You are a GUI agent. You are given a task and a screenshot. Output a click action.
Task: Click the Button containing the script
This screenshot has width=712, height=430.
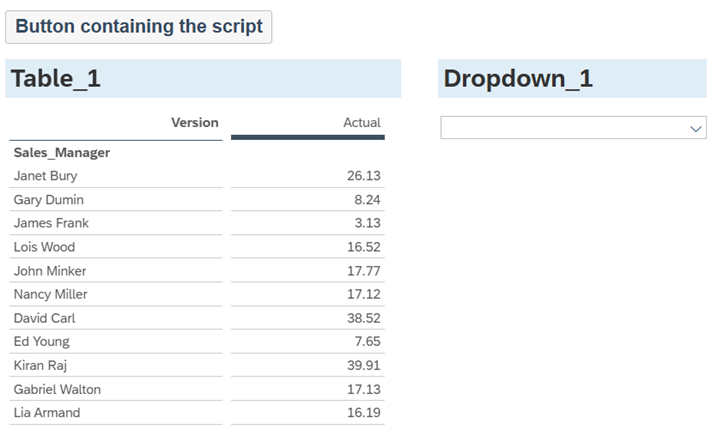pos(139,27)
